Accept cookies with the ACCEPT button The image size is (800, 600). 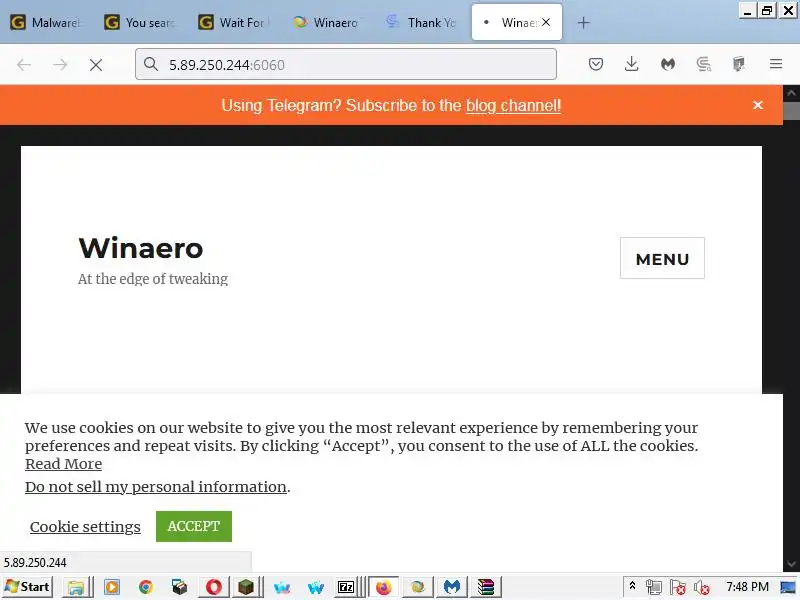point(194,526)
